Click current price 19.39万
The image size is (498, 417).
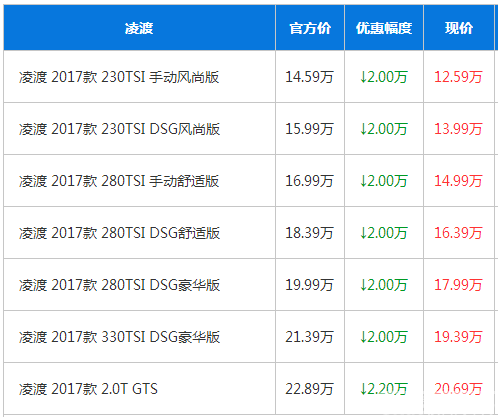click(x=458, y=337)
